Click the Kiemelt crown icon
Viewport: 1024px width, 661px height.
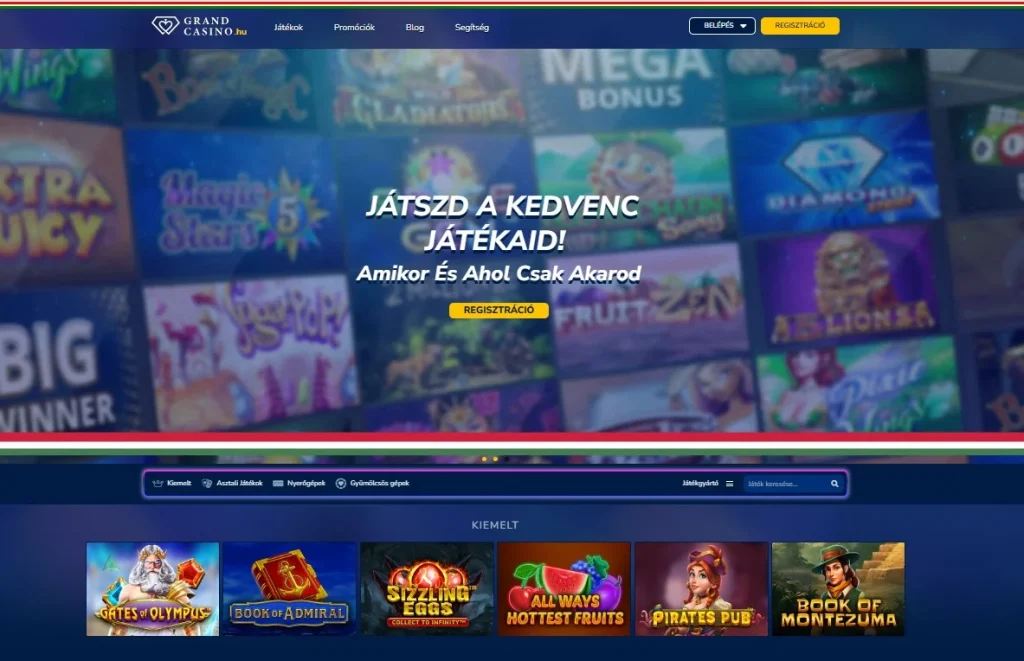coord(157,483)
